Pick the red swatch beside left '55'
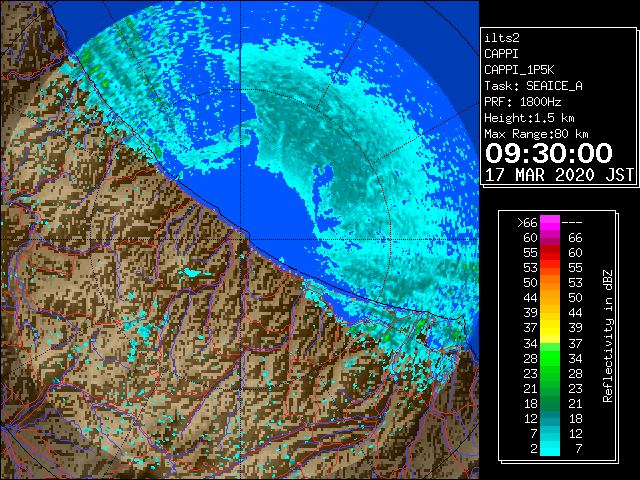The image size is (640, 480). coord(550,253)
